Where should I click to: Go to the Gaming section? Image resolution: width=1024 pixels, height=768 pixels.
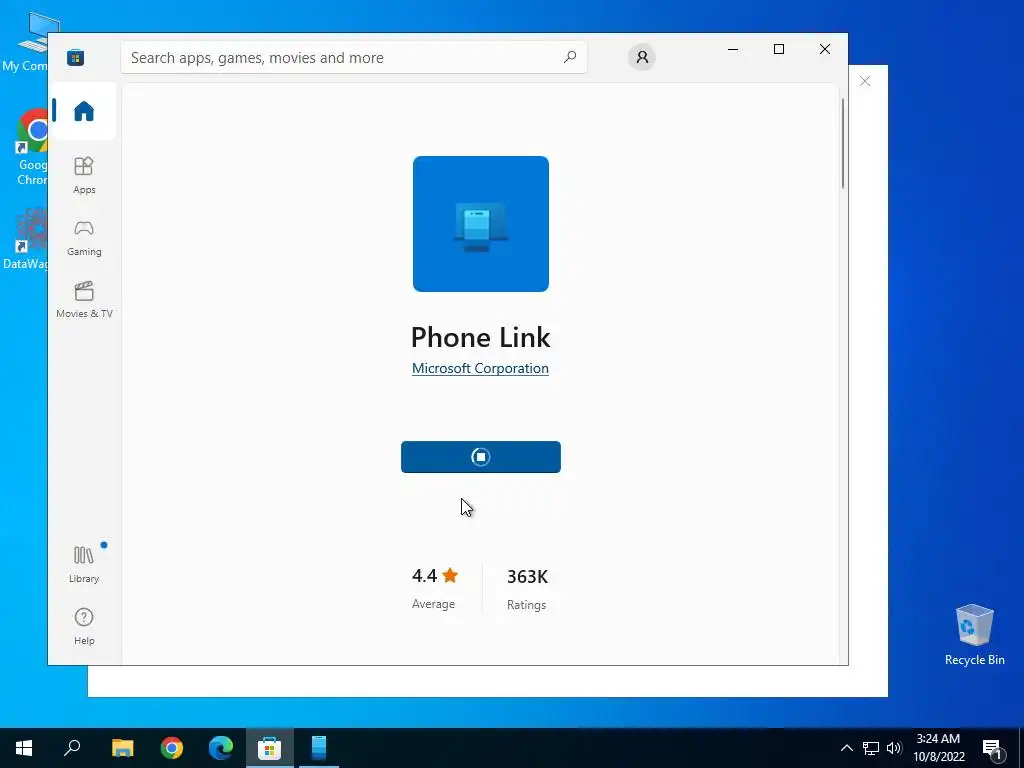[x=84, y=238]
